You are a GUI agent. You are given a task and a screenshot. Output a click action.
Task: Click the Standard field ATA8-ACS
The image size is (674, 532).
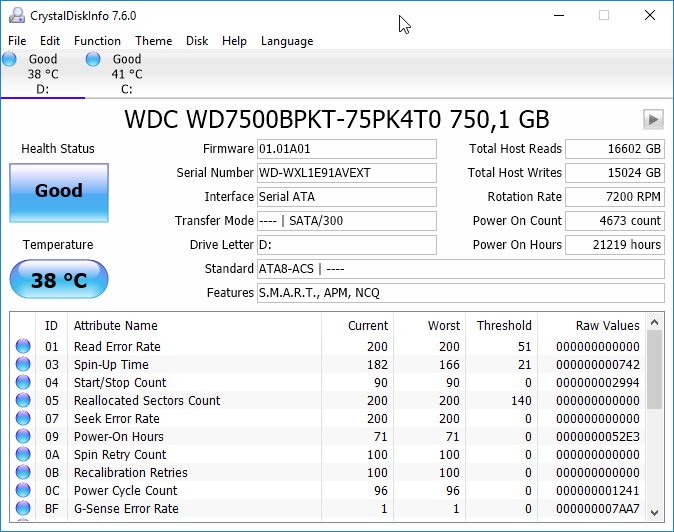coord(461,269)
